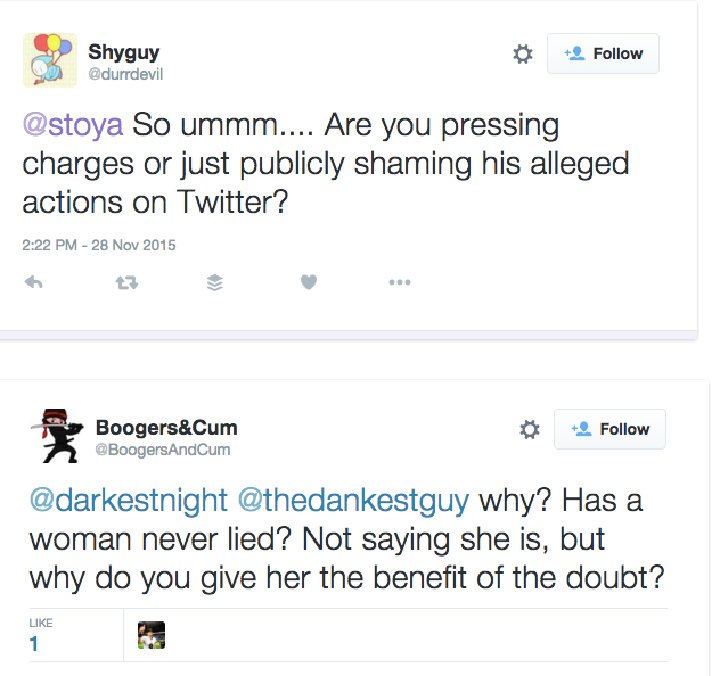Viewport: 720px width, 676px height.
Task: Open Shyguy's balloon profile avatar
Action: [x=50, y=60]
